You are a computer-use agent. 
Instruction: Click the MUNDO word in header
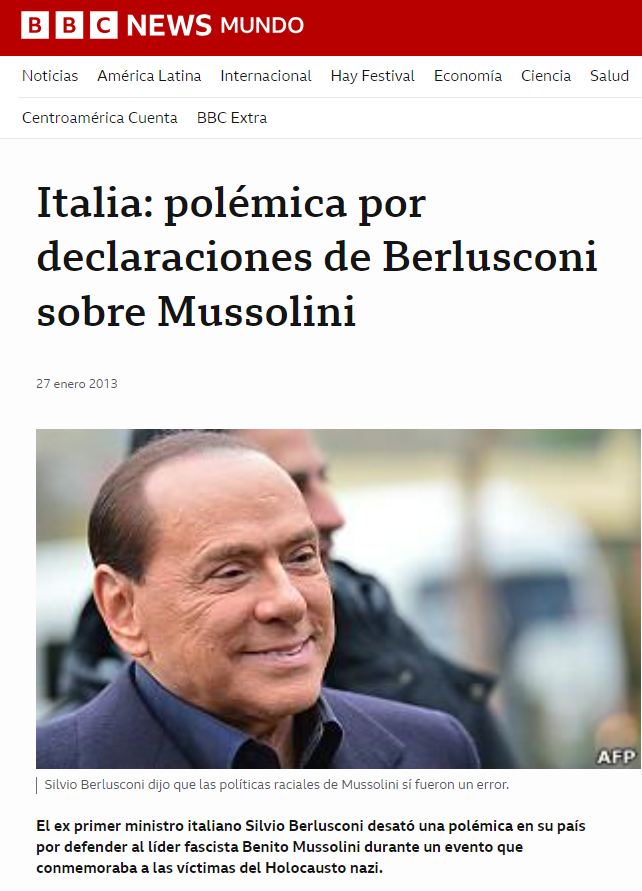click(x=262, y=26)
